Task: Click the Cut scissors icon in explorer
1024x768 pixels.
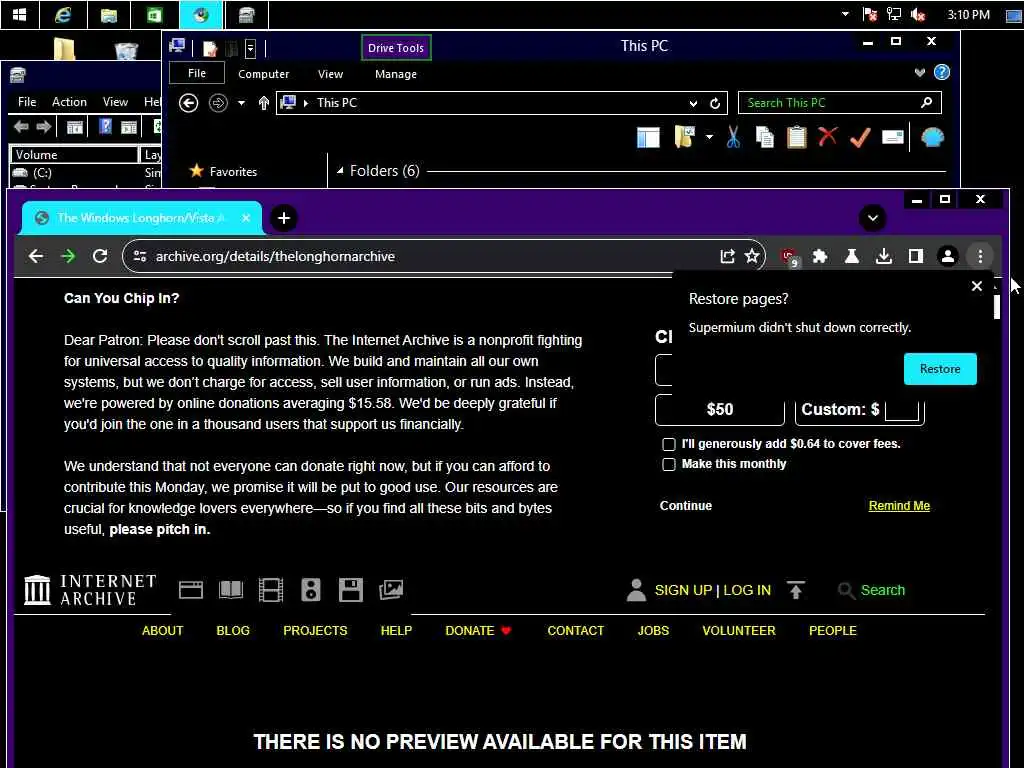Action: [x=733, y=138]
